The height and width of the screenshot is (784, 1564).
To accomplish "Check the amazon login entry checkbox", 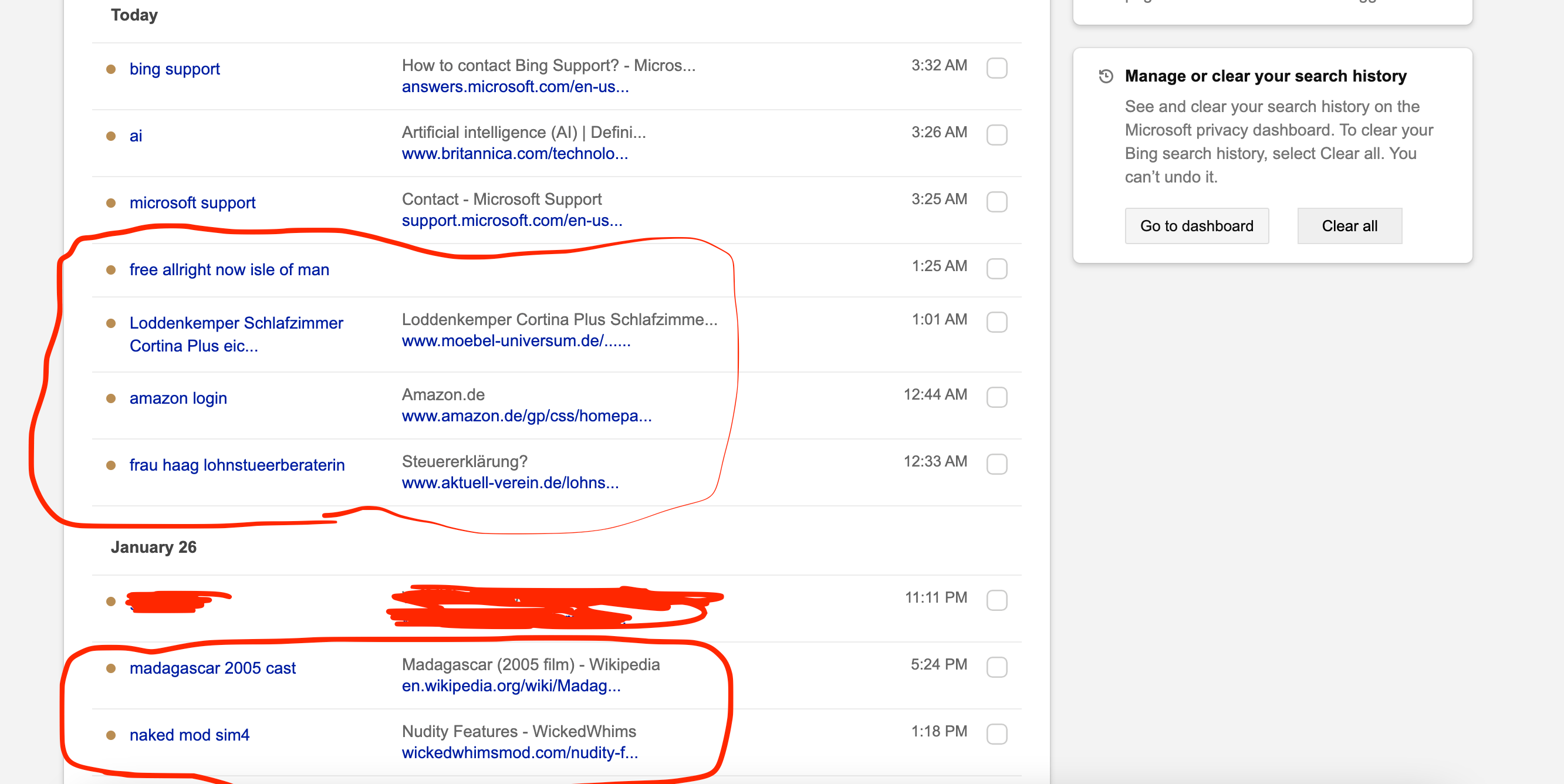I will 996,397.
